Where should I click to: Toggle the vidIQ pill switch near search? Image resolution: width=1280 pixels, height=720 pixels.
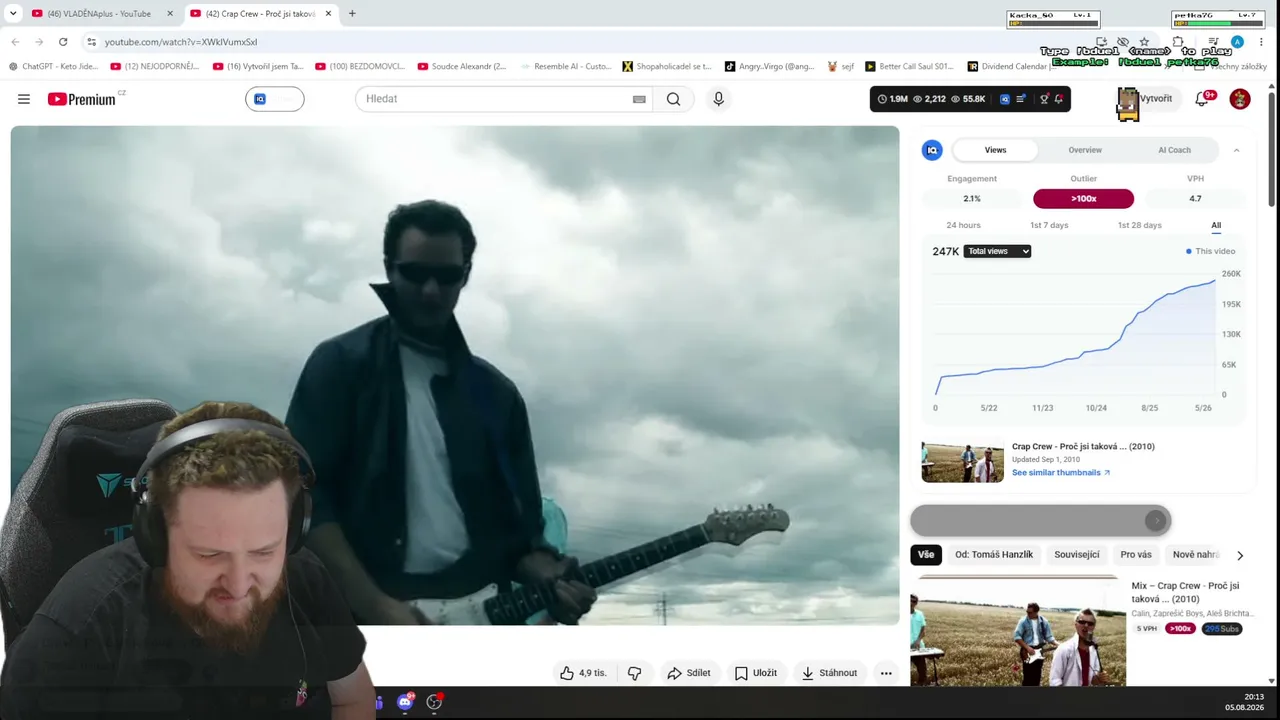coord(275,99)
